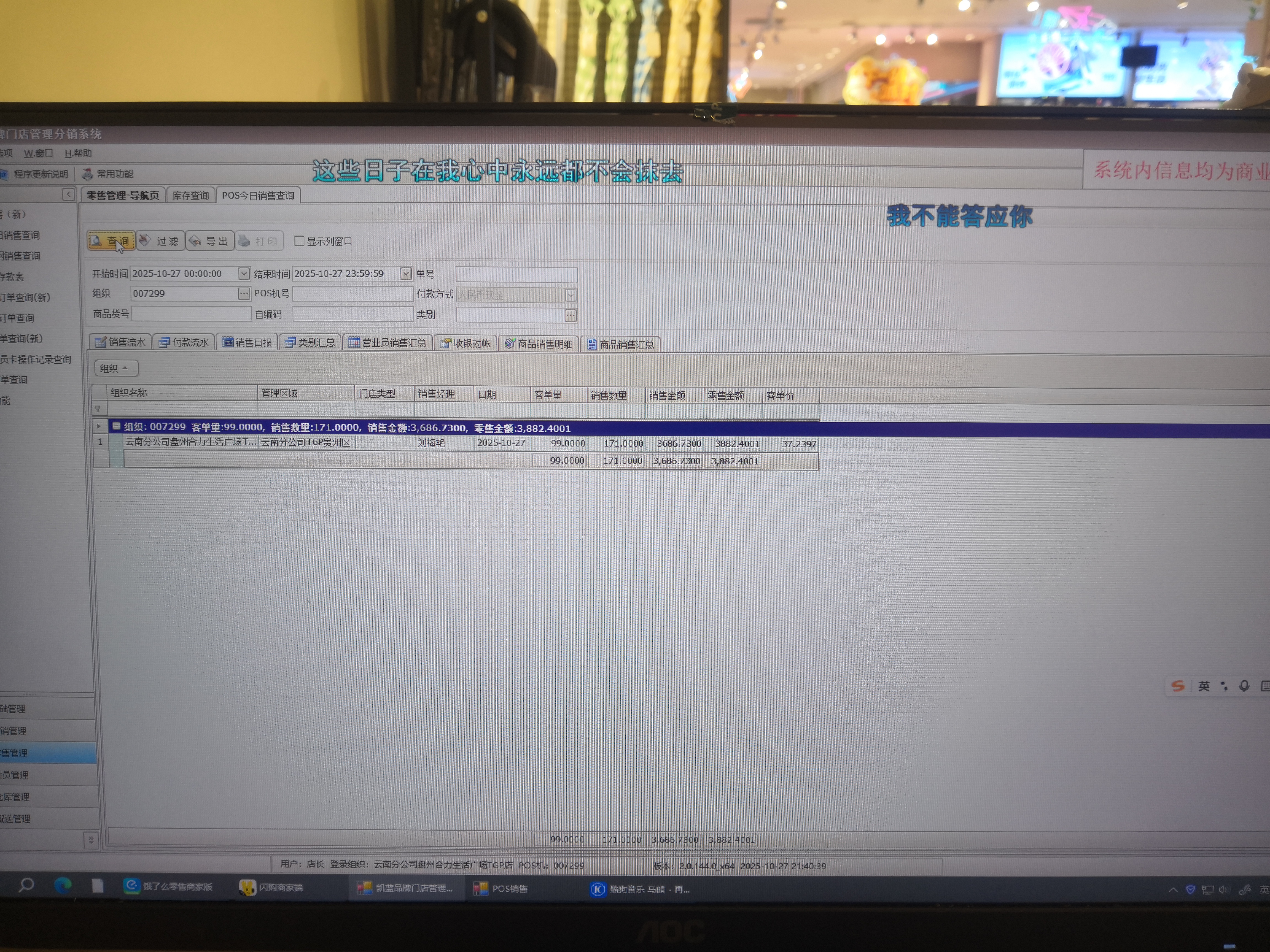Screen dimensions: 1270x952
Task: Click the 过滤 filter toolbar button
Action: coord(160,241)
